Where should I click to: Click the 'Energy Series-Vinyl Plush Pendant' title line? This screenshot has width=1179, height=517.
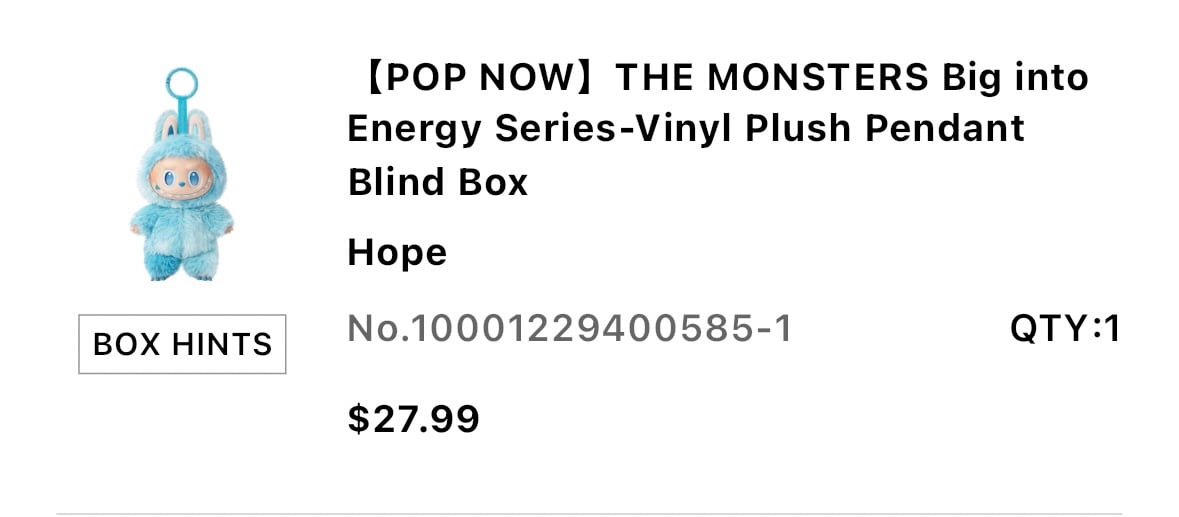(686, 129)
